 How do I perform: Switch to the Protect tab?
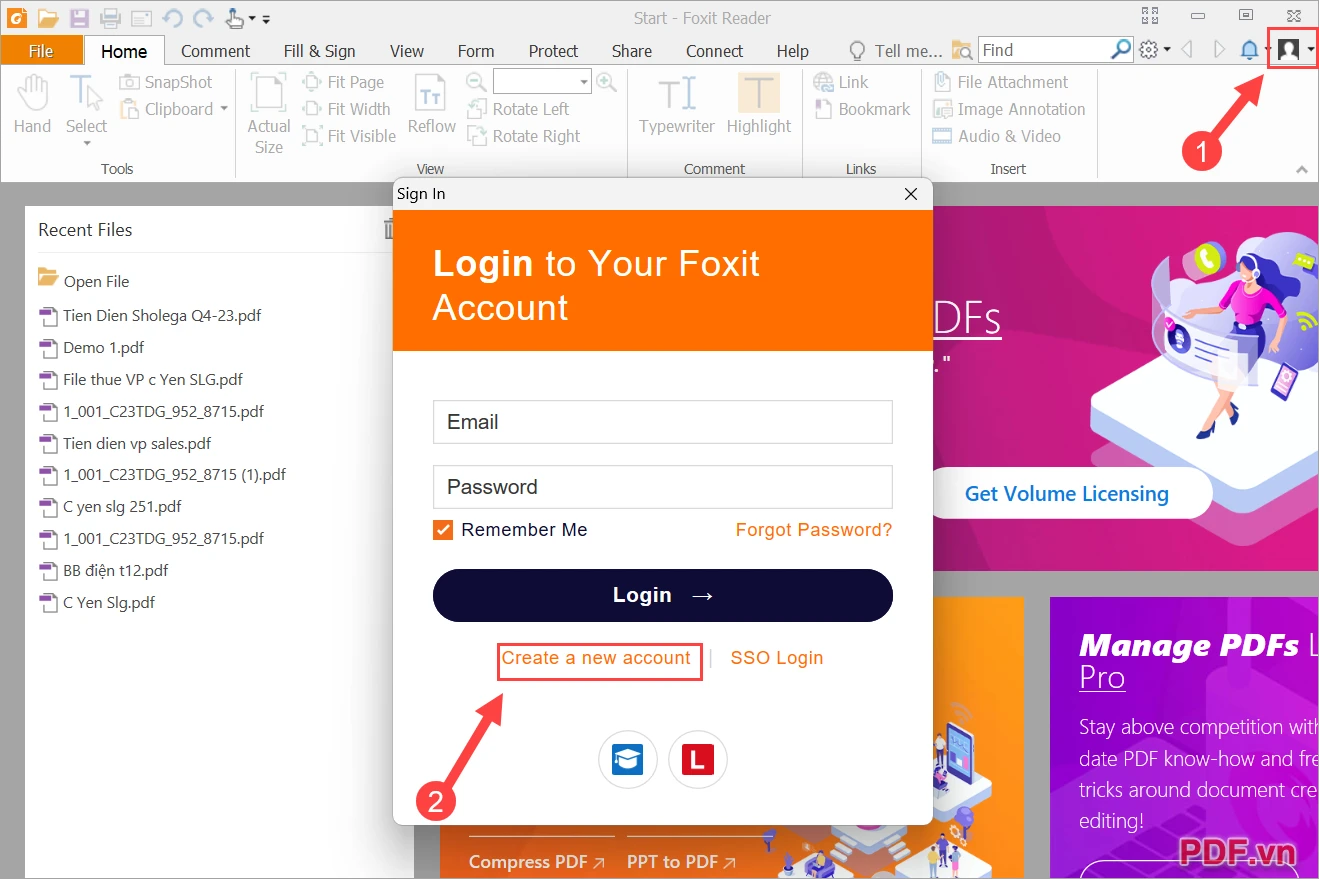[553, 51]
